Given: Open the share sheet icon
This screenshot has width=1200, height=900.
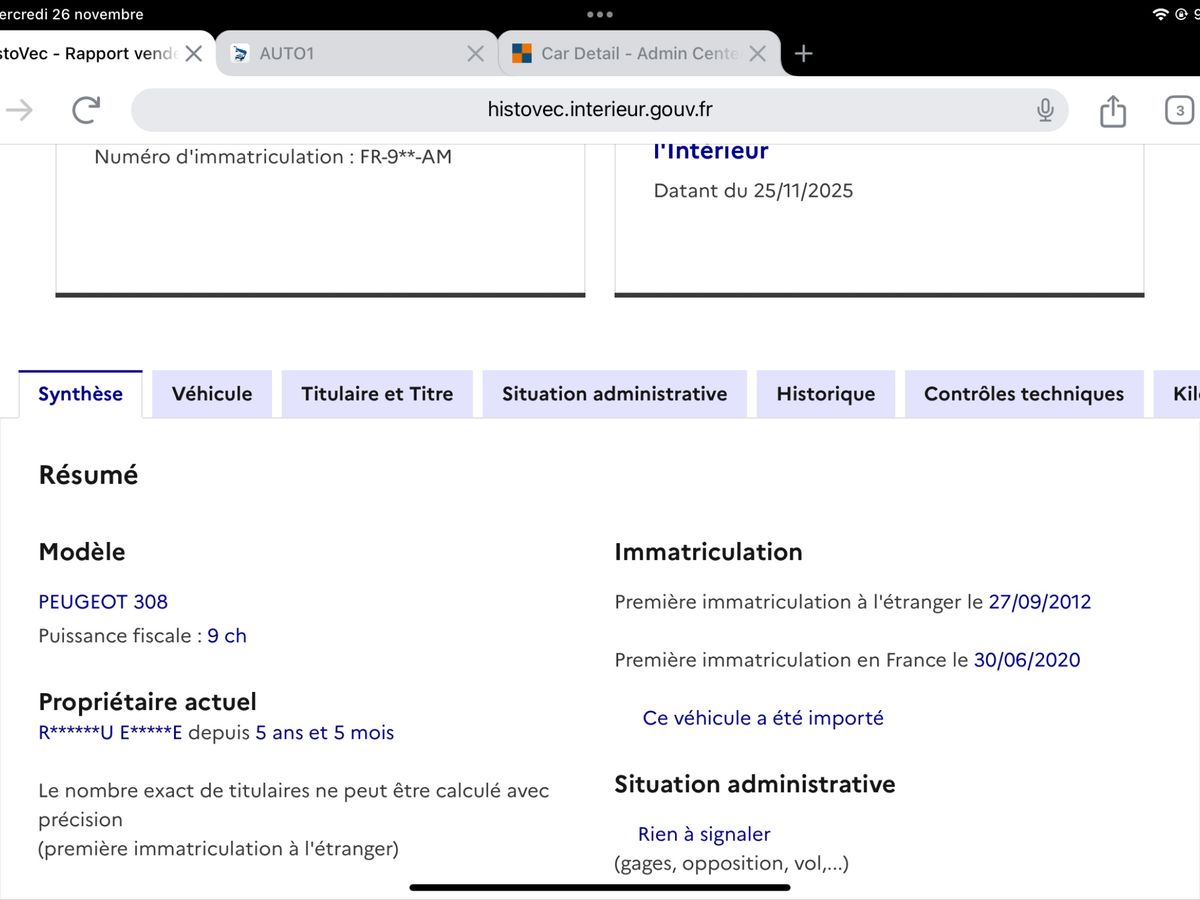Looking at the screenshot, I should [1113, 110].
